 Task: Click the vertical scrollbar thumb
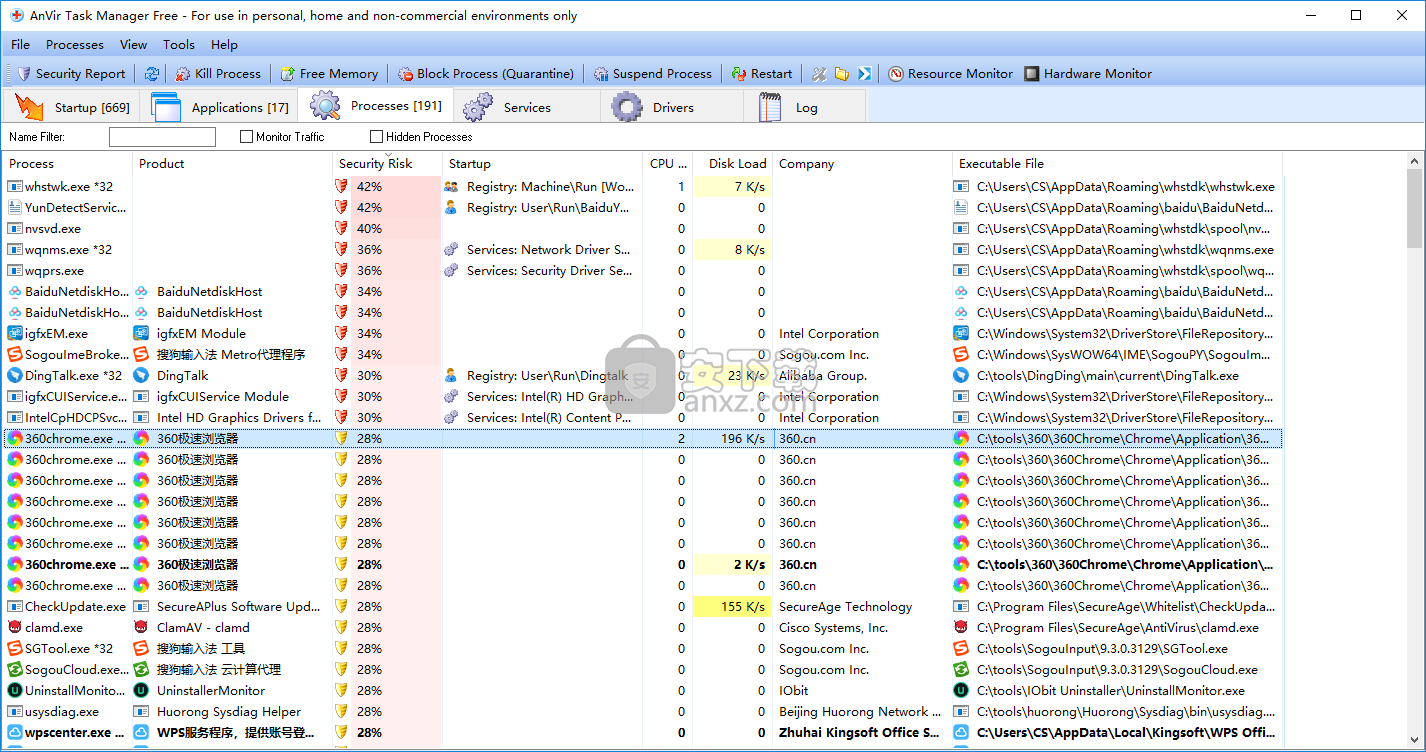1415,208
